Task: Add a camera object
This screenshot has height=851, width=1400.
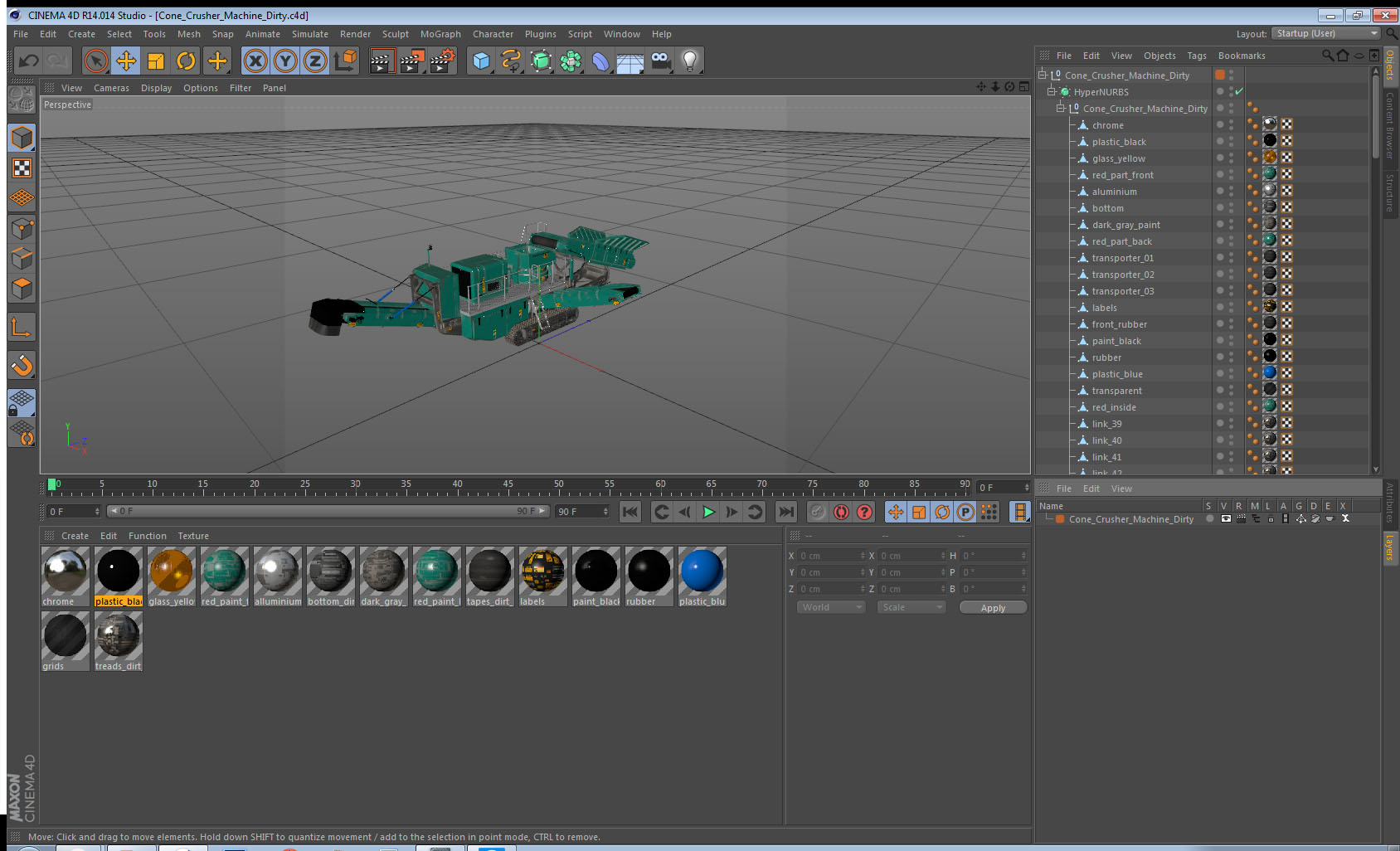Action: (x=660, y=61)
